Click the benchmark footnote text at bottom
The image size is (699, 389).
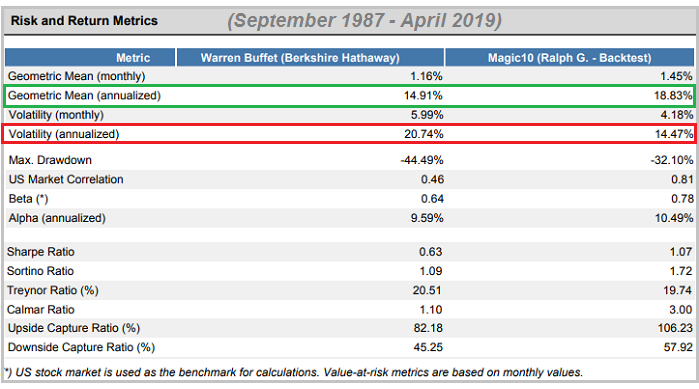293,373
